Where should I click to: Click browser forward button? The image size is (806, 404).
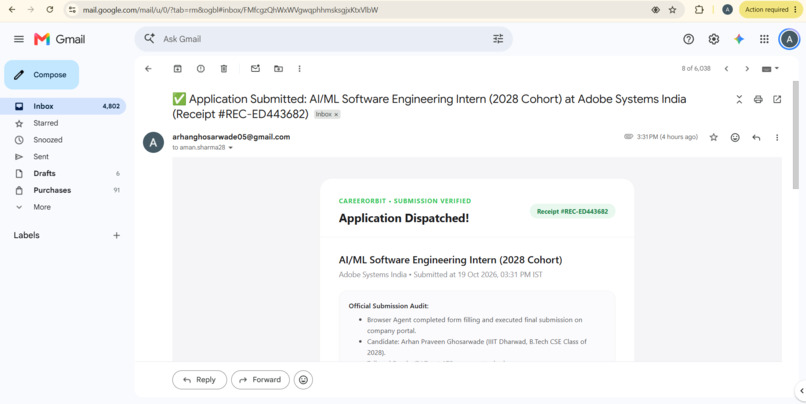pyautogui.click(x=31, y=10)
